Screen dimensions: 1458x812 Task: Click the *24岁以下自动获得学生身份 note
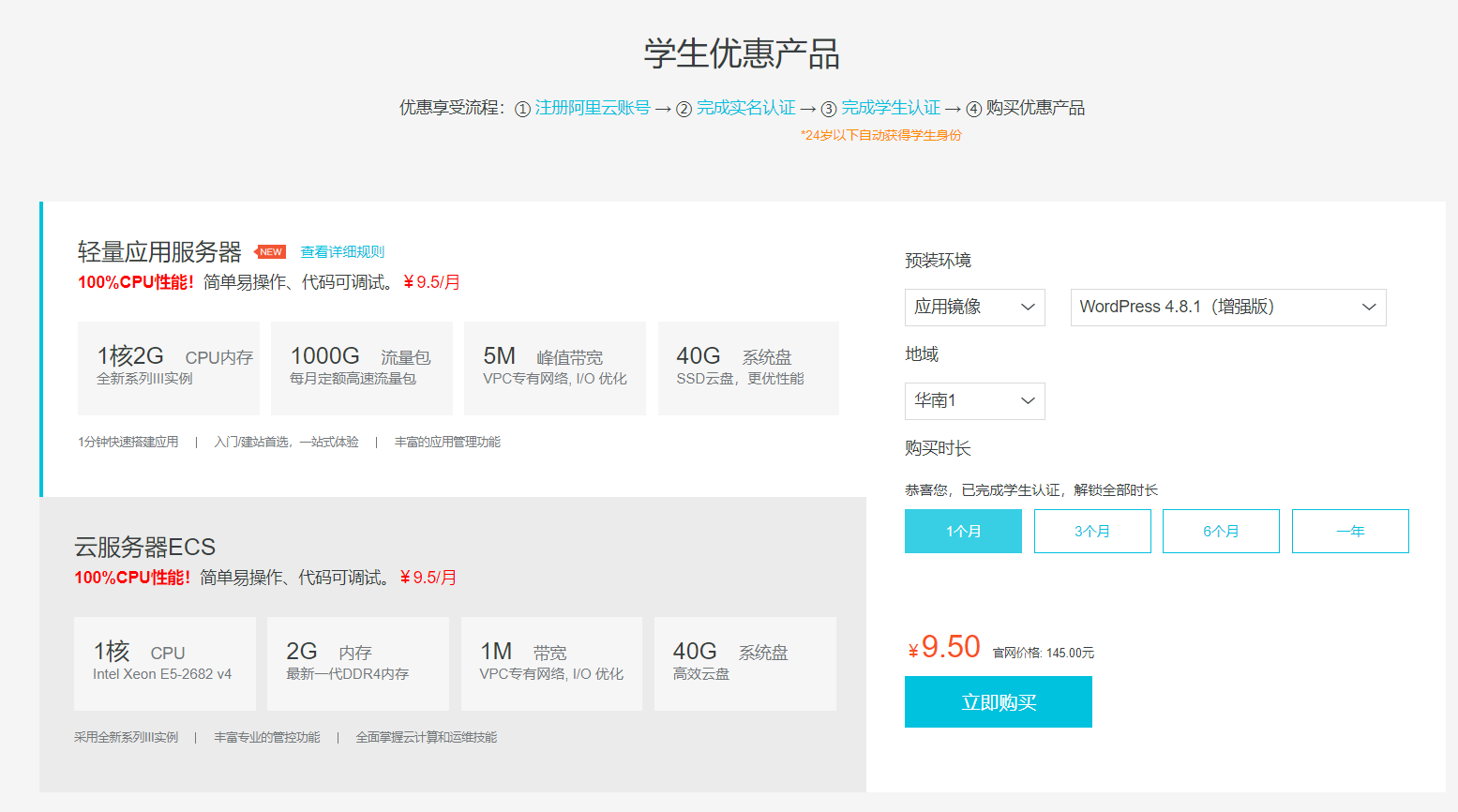pyautogui.click(x=881, y=135)
